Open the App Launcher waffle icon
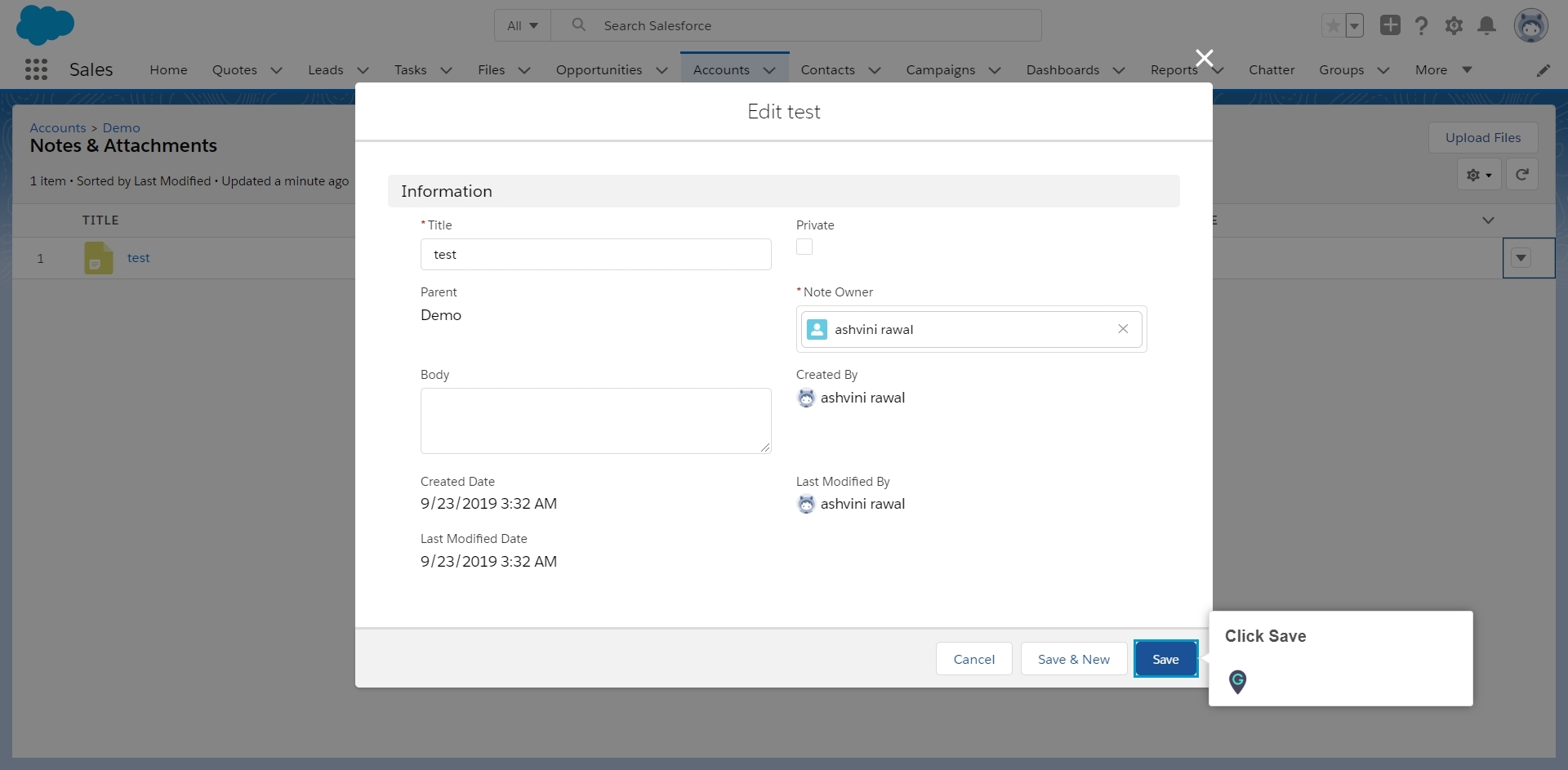 [36, 69]
